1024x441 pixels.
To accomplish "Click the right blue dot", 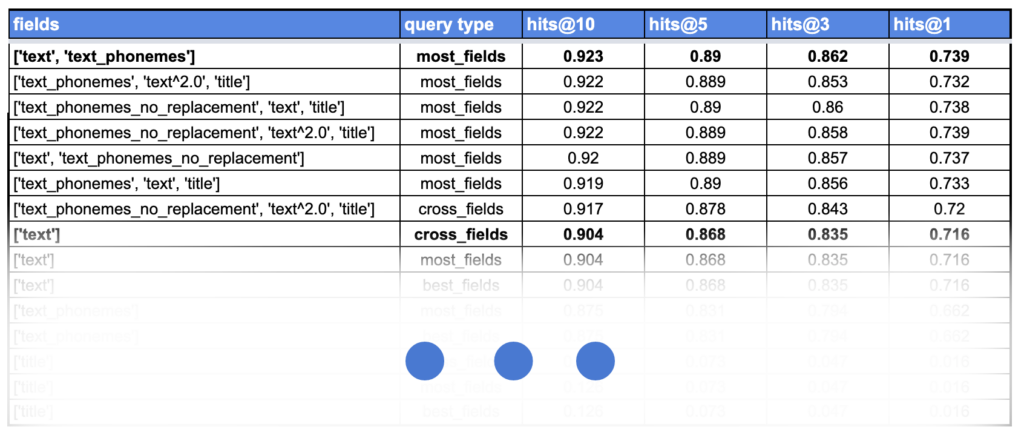I will [595, 360].
